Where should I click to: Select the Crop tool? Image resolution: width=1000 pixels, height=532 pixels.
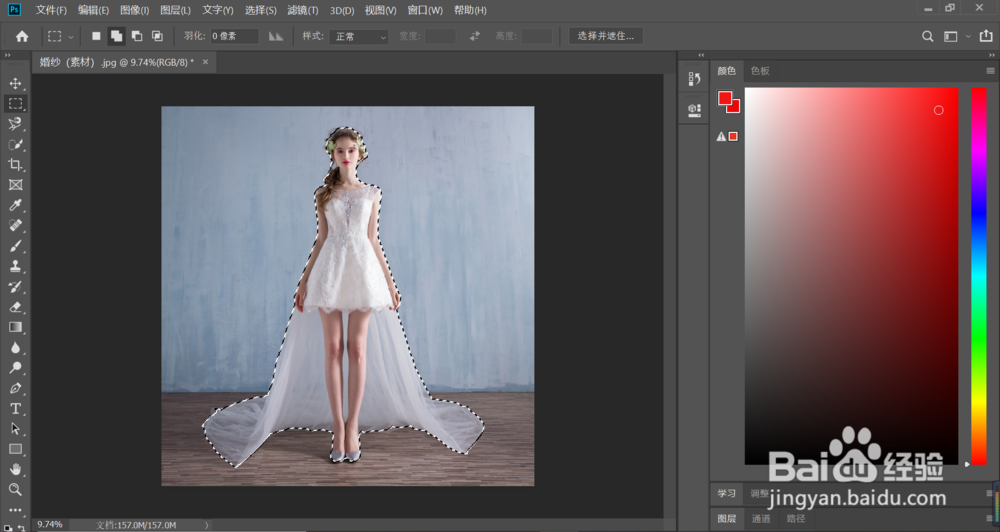(x=16, y=164)
